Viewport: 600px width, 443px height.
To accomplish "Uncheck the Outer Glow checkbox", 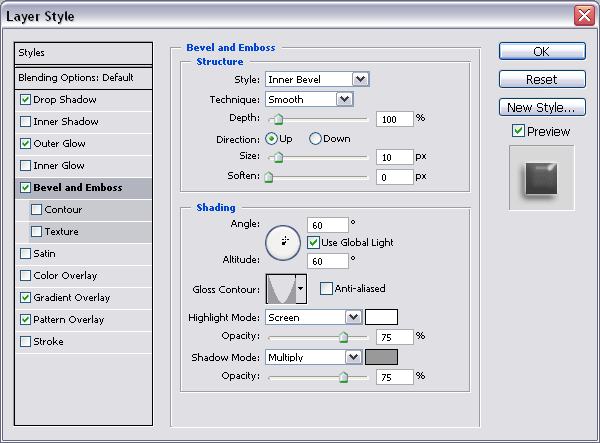I will [x=25, y=144].
